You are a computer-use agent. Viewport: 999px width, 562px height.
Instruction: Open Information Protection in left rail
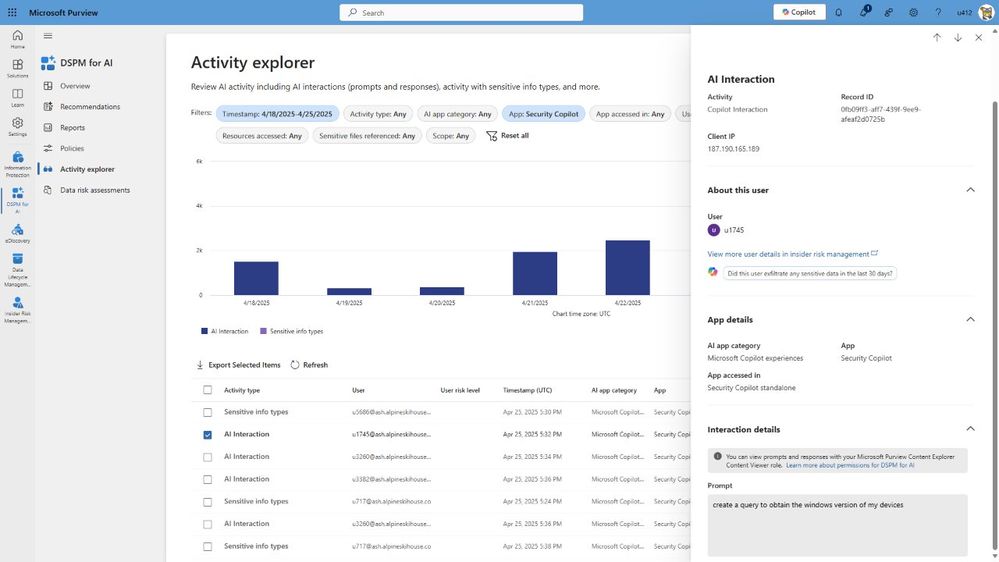coord(18,164)
